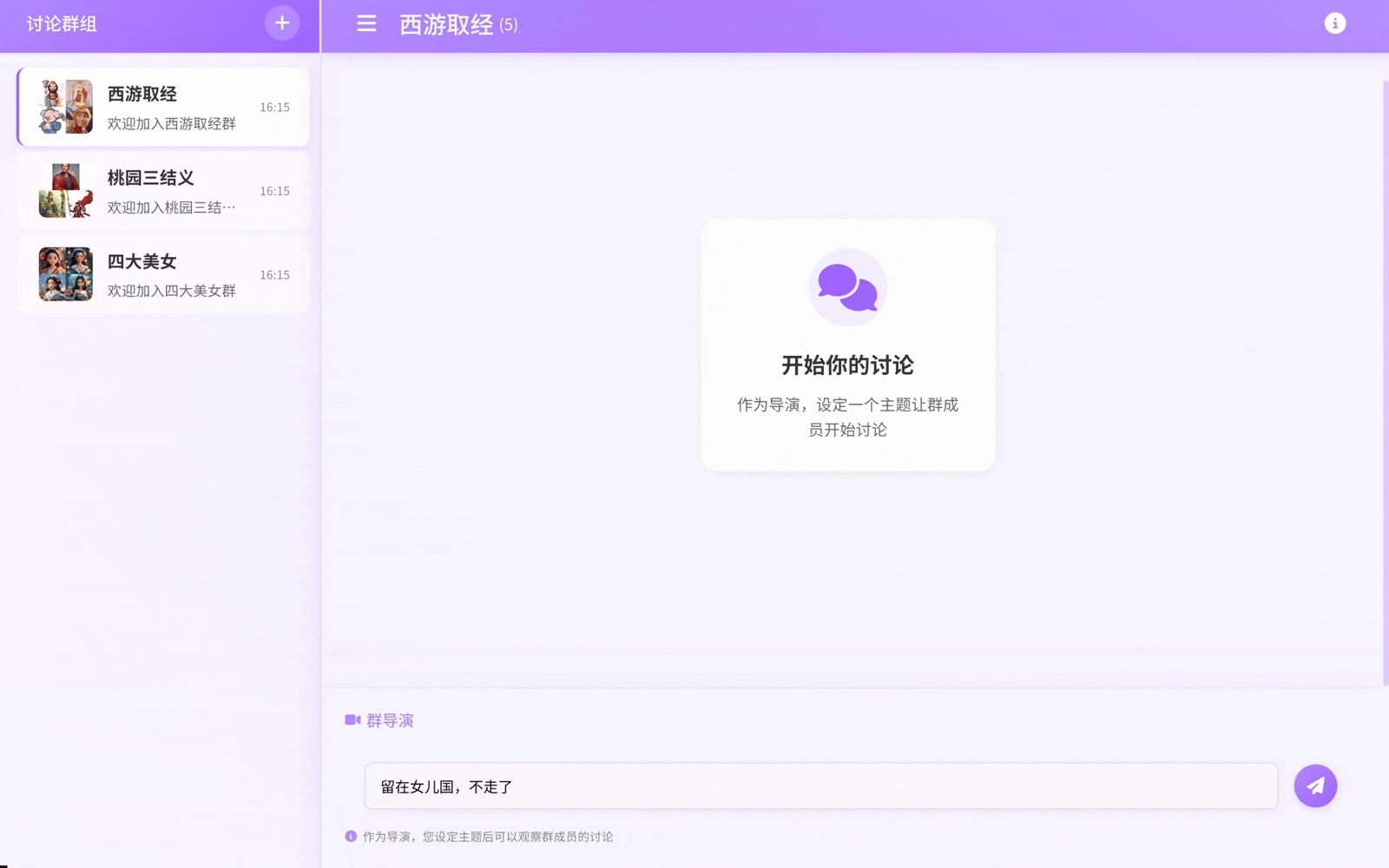
Task: Click the plus icon to add group
Action: (282, 23)
